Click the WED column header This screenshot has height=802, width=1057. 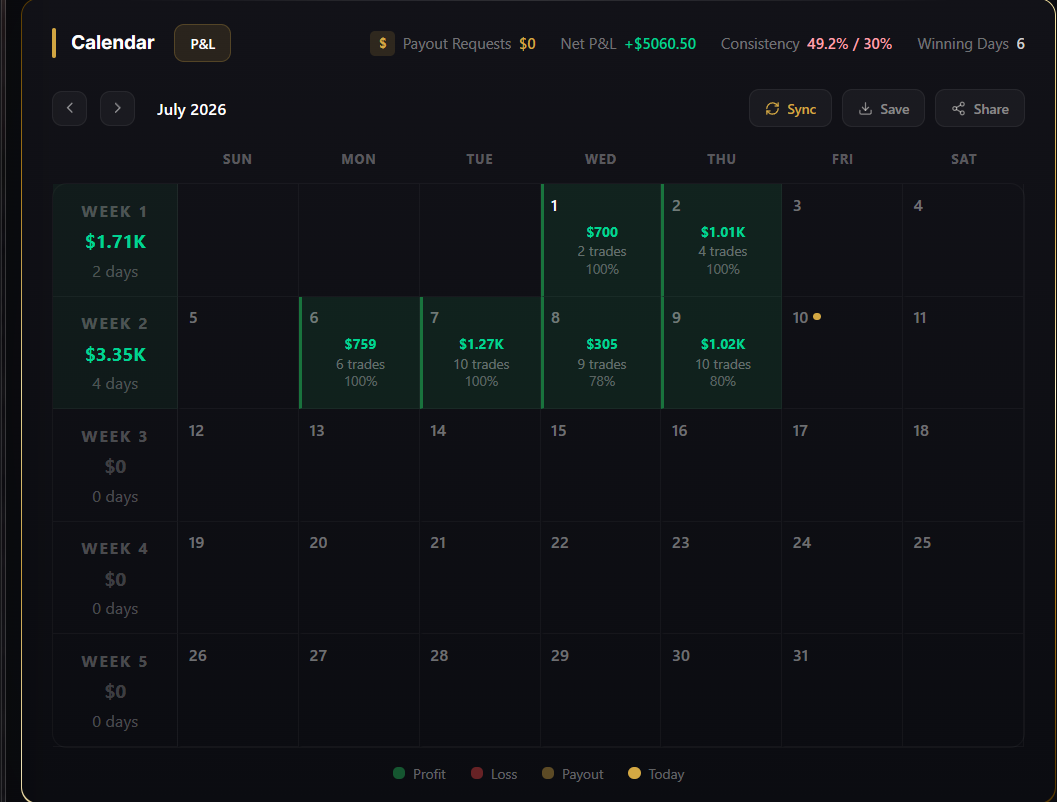pos(601,159)
